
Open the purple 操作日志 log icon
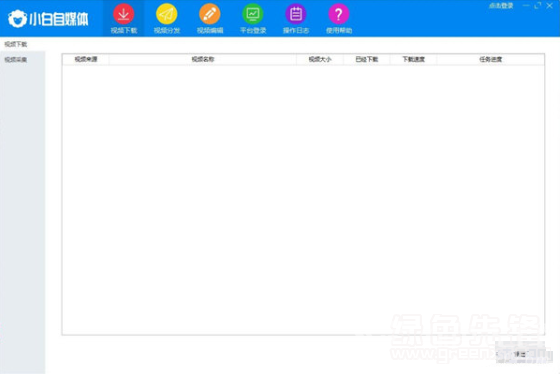coord(296,19)
